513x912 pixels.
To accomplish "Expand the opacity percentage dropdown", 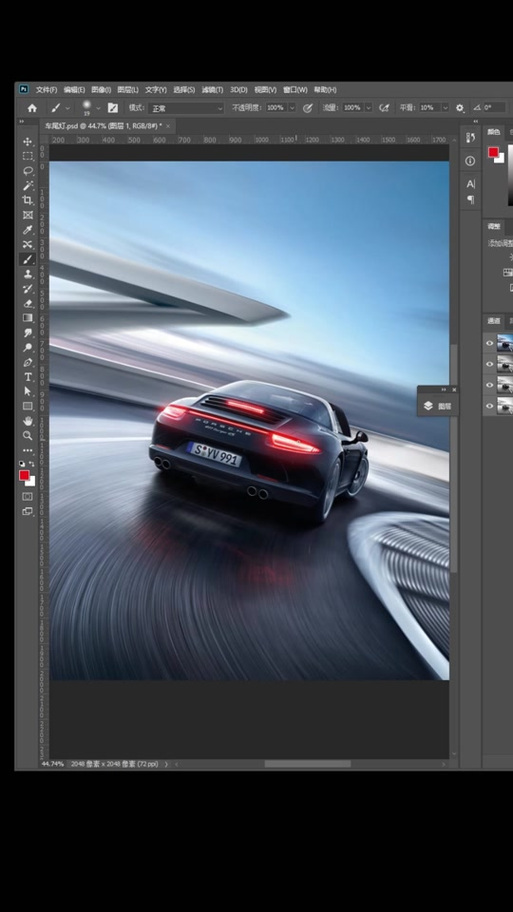I will pyautogui.click(x=292, y=108).
